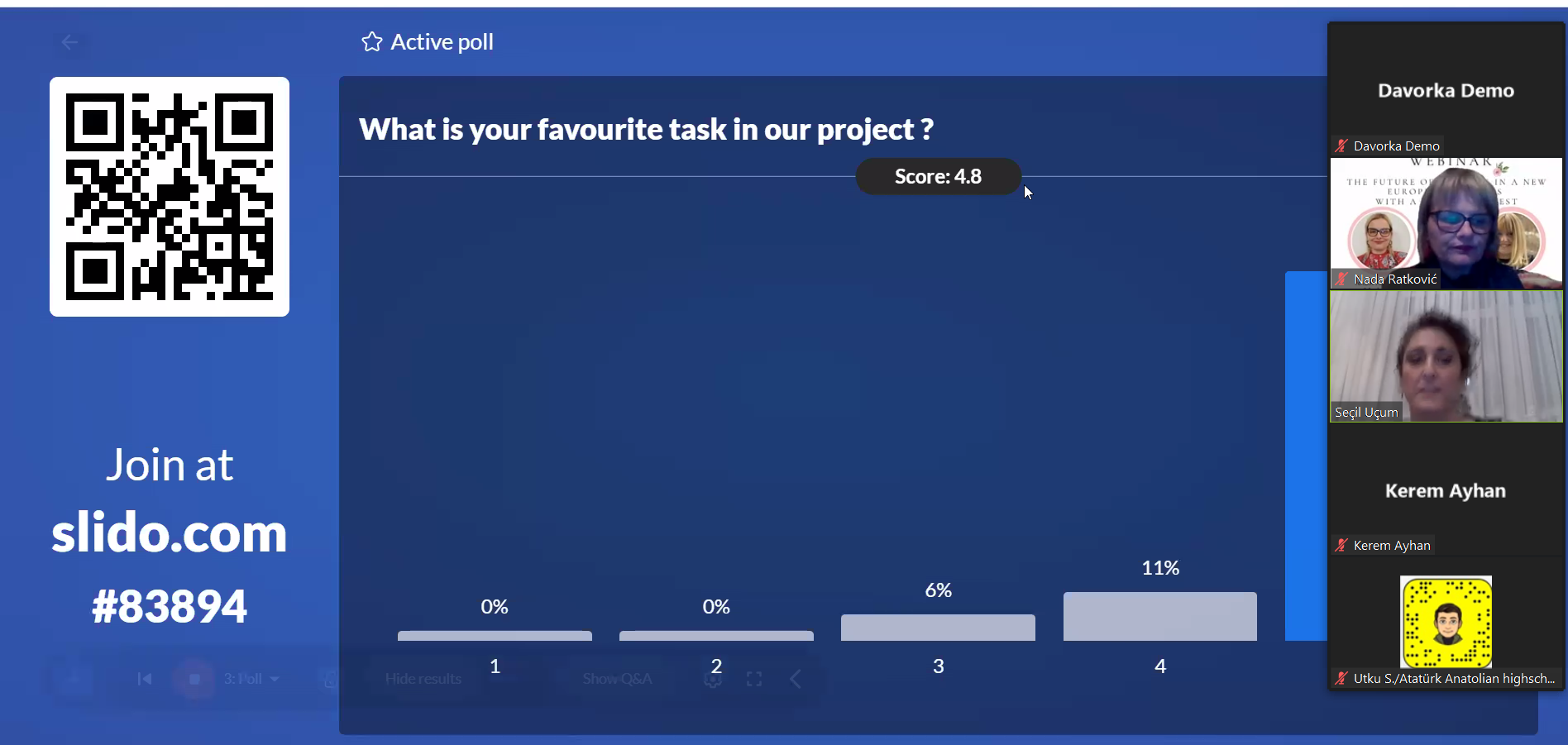
Task: Open the settings gear in the bottom toolbar
Action: pyautogui.click(x=713, y=679)
